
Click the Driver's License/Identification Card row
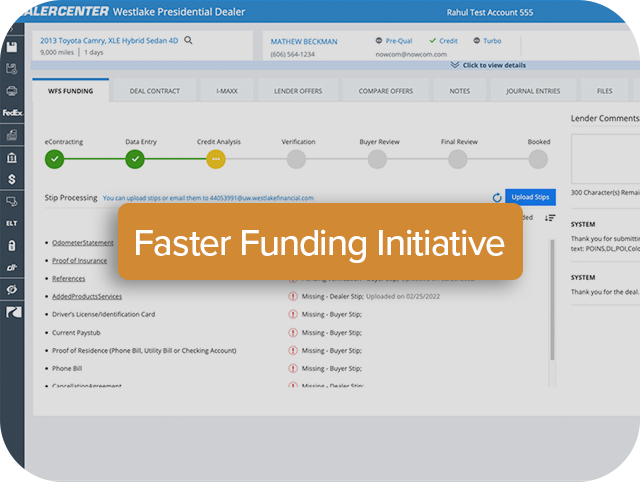(104, 314)
